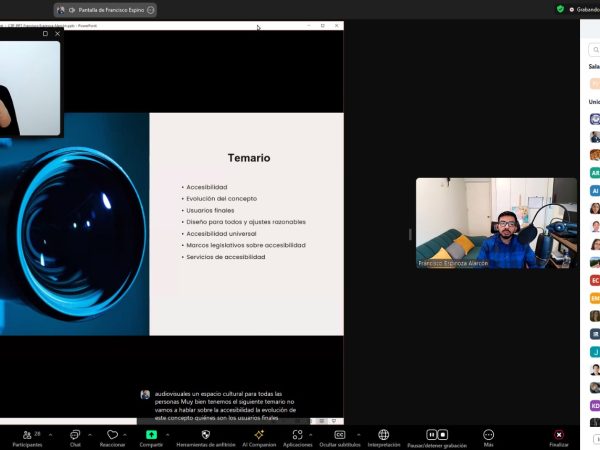Toggle Ocultar subtítulos CC icon
Image resolution: width=600 pixels, height=450 pixels.
point(340,435)
